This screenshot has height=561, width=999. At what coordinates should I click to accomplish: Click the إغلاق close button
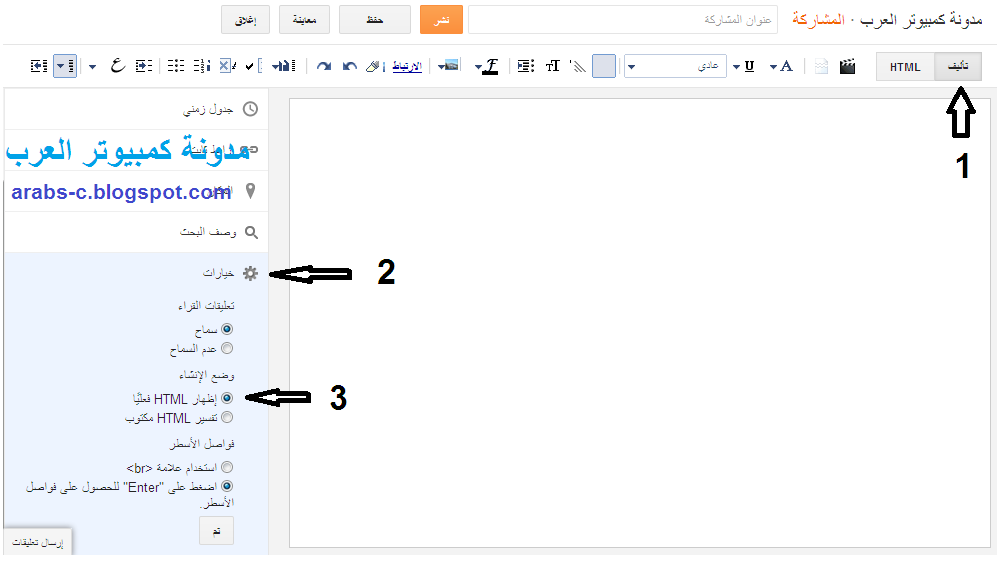point(245,20)
